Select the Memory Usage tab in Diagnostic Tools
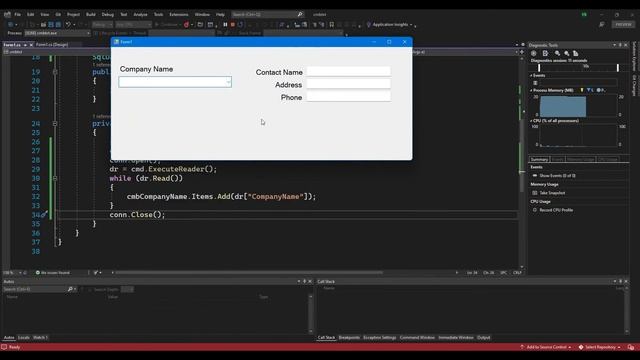This screenshot has height=360, width=640. tap(580, 159)
